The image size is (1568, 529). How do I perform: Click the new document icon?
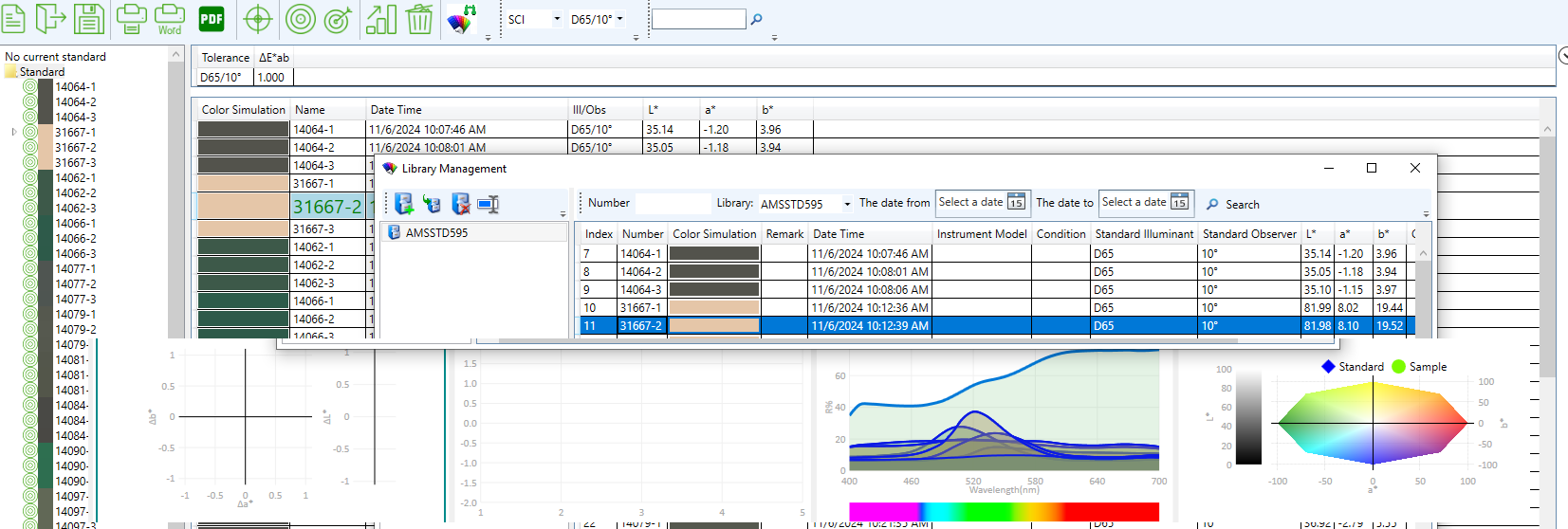14,19
